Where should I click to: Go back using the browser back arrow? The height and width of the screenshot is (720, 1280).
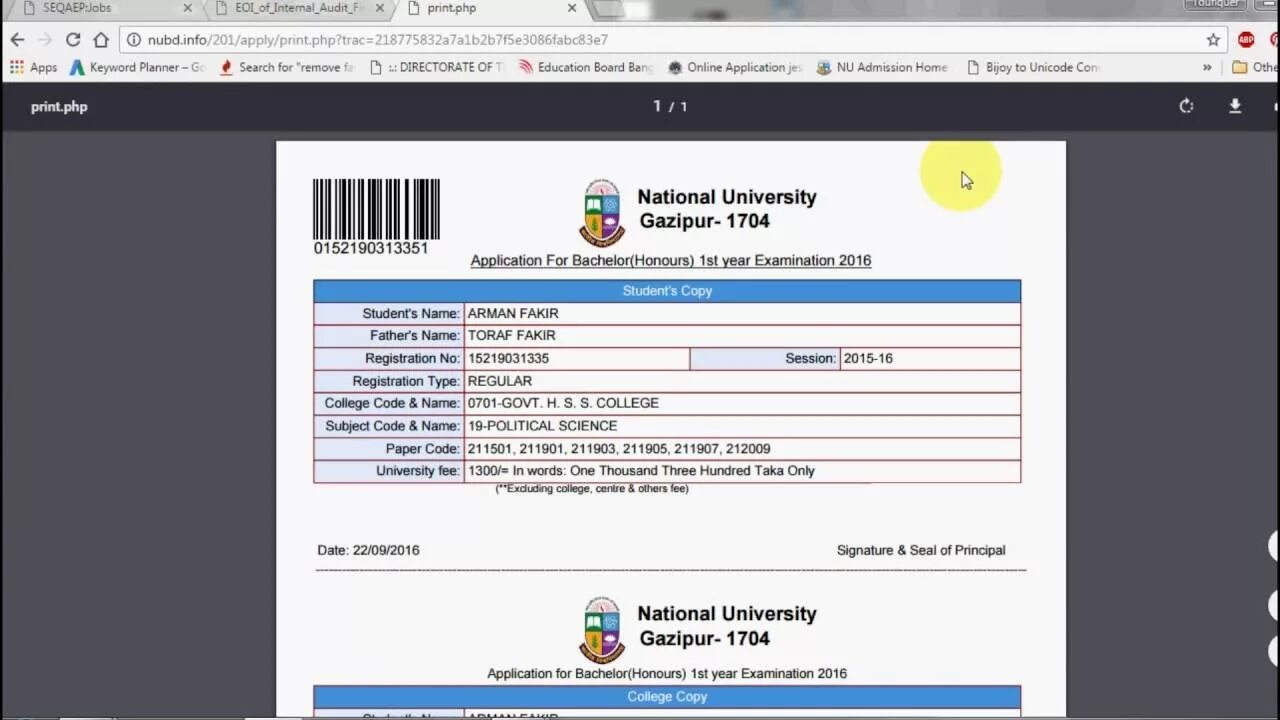click(17, 40)
